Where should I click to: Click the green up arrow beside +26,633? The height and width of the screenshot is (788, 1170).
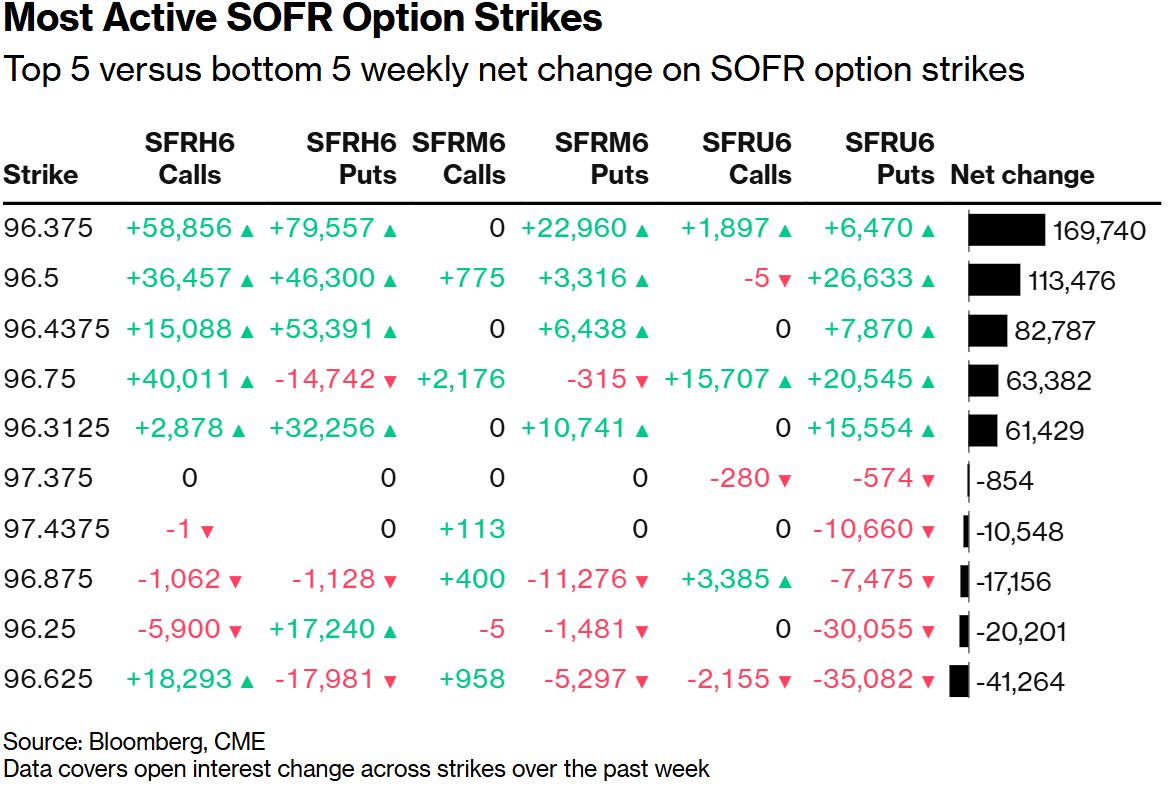click(x=929, y=281)
